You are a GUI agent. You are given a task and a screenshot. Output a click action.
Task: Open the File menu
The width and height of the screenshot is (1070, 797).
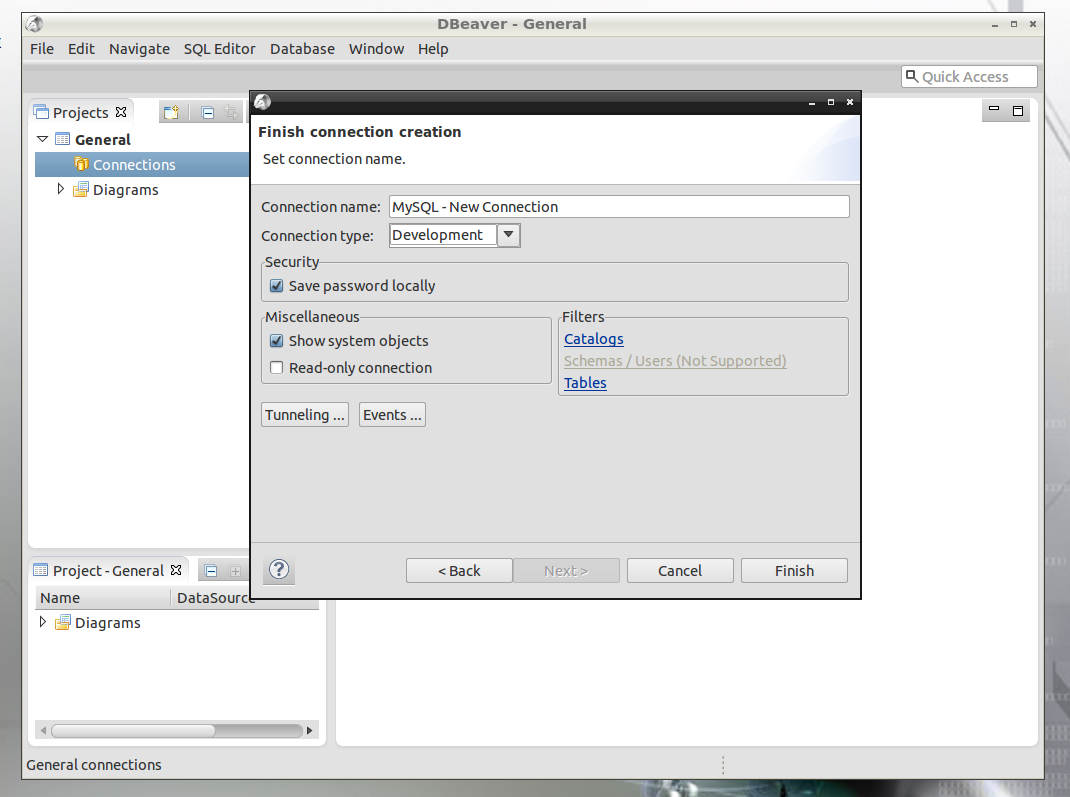tap(42, 49)
